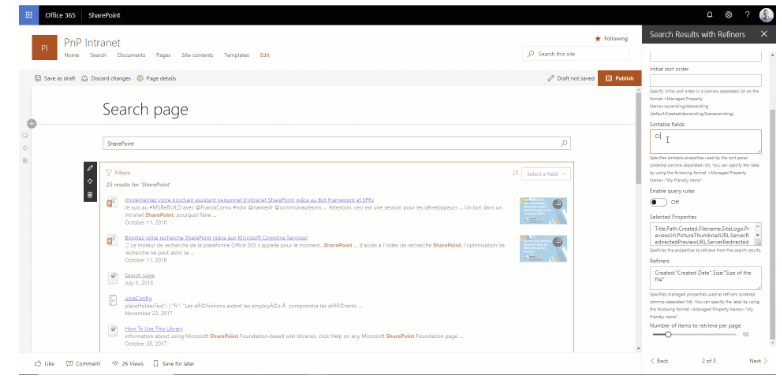Select the move web part icon

(x=90, y=182)
